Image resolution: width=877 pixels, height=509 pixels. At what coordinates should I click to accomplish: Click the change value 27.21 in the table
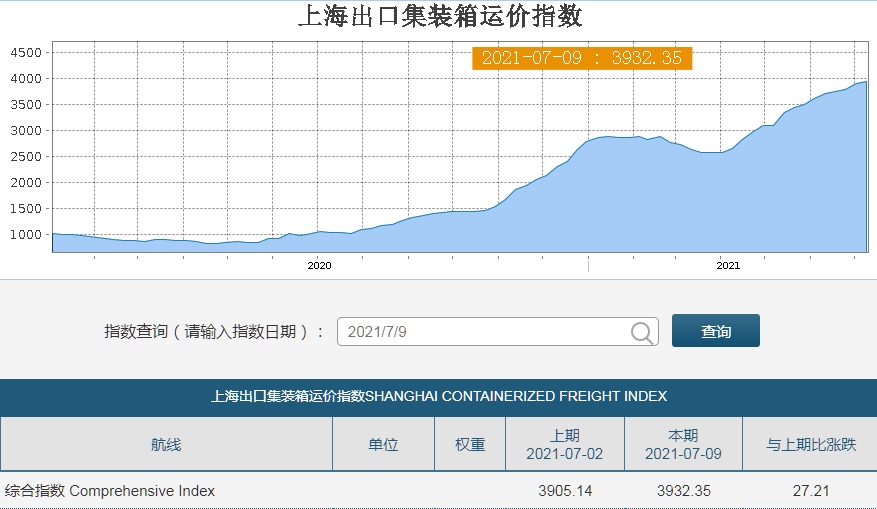pos(811,491)
